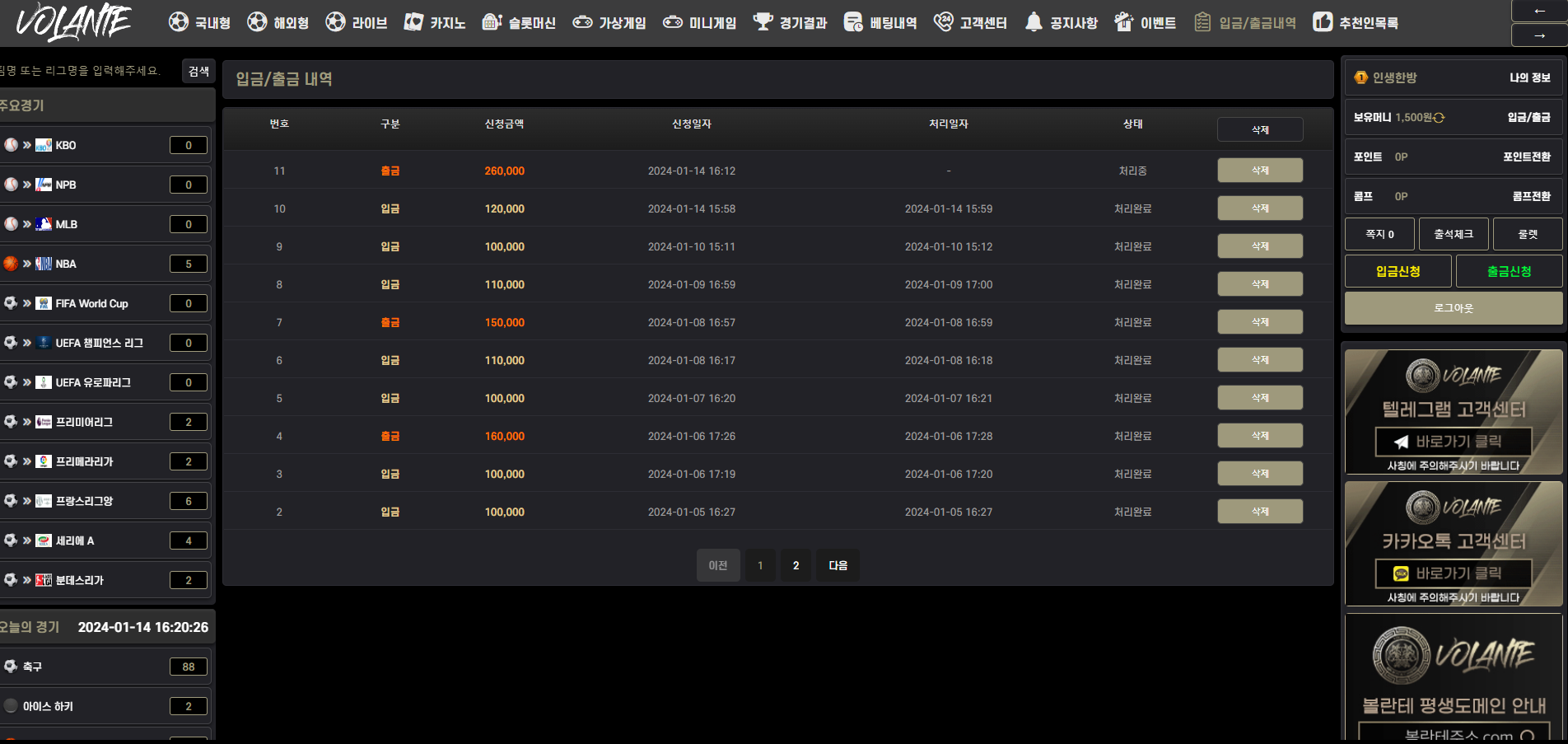Delete transaction number 11 row

coord(1260,171)
